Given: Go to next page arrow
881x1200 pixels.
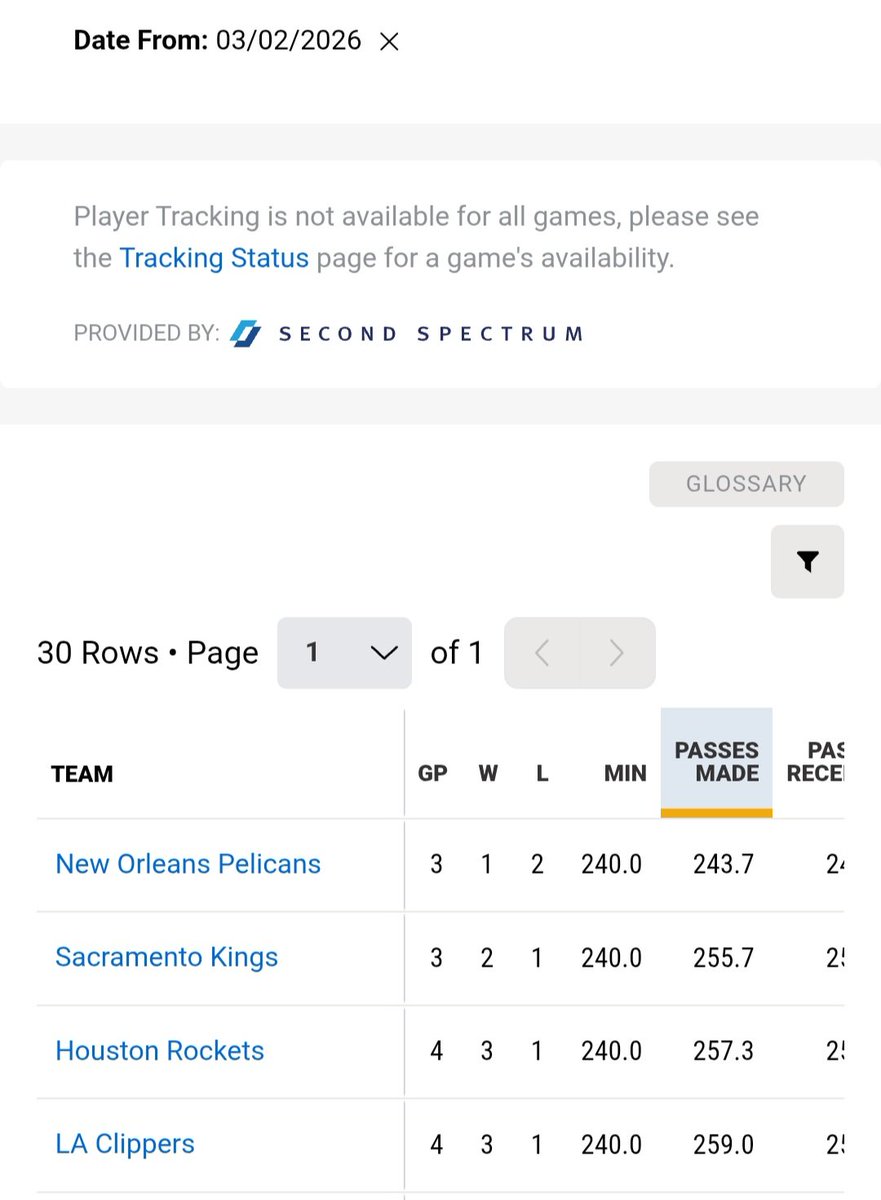Looking at the screenshot, I should [617, 653].
